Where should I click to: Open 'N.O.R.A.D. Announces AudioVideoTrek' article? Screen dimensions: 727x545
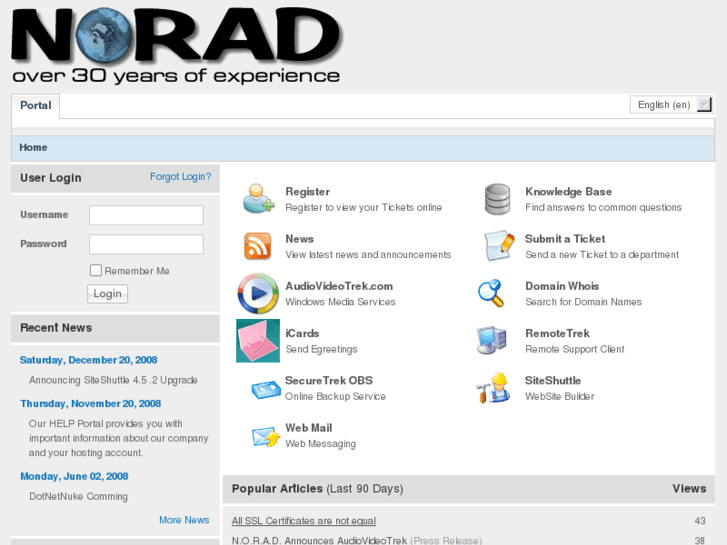click(x=319, y=540)
